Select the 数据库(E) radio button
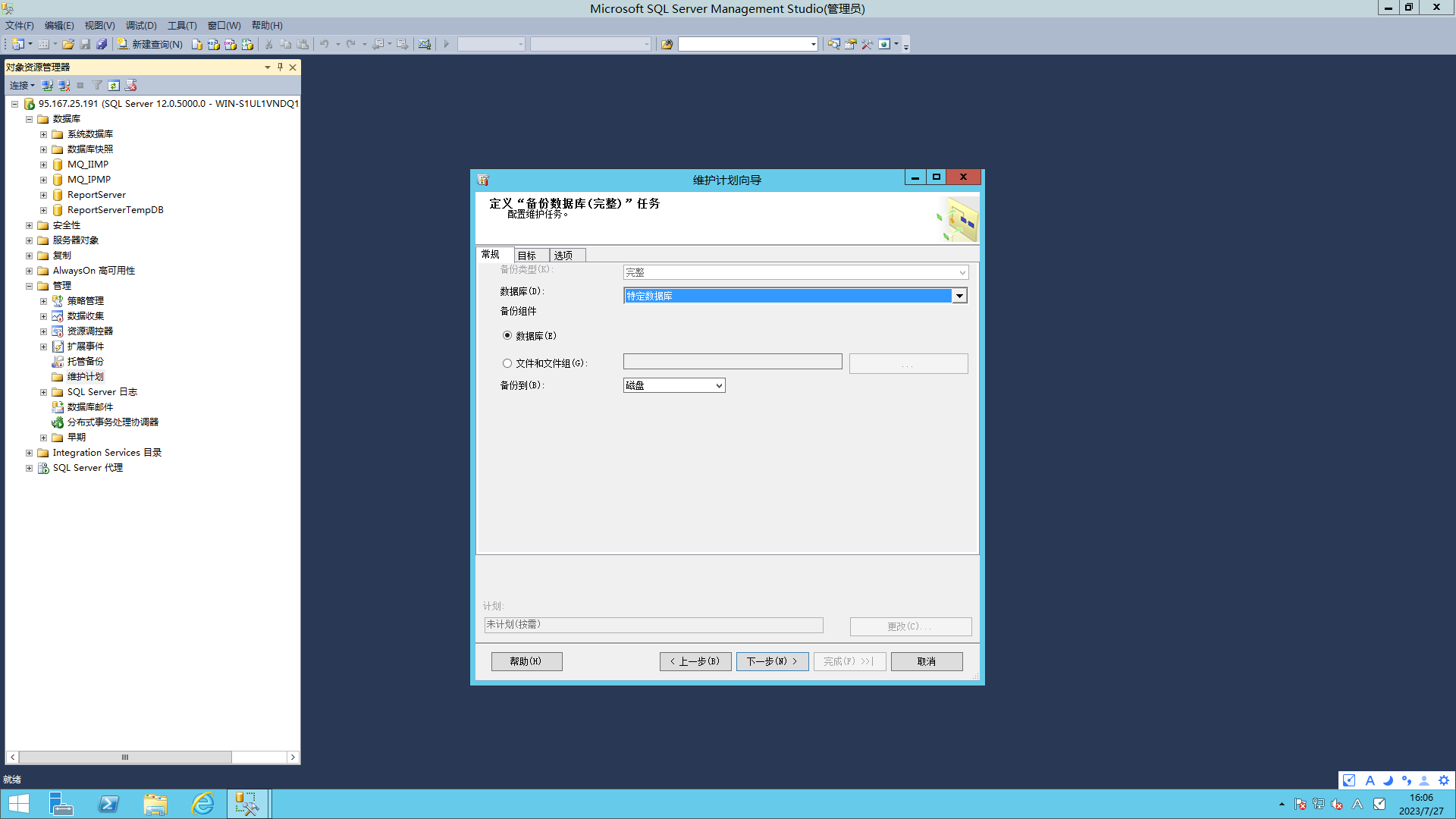 pos(507,335)
